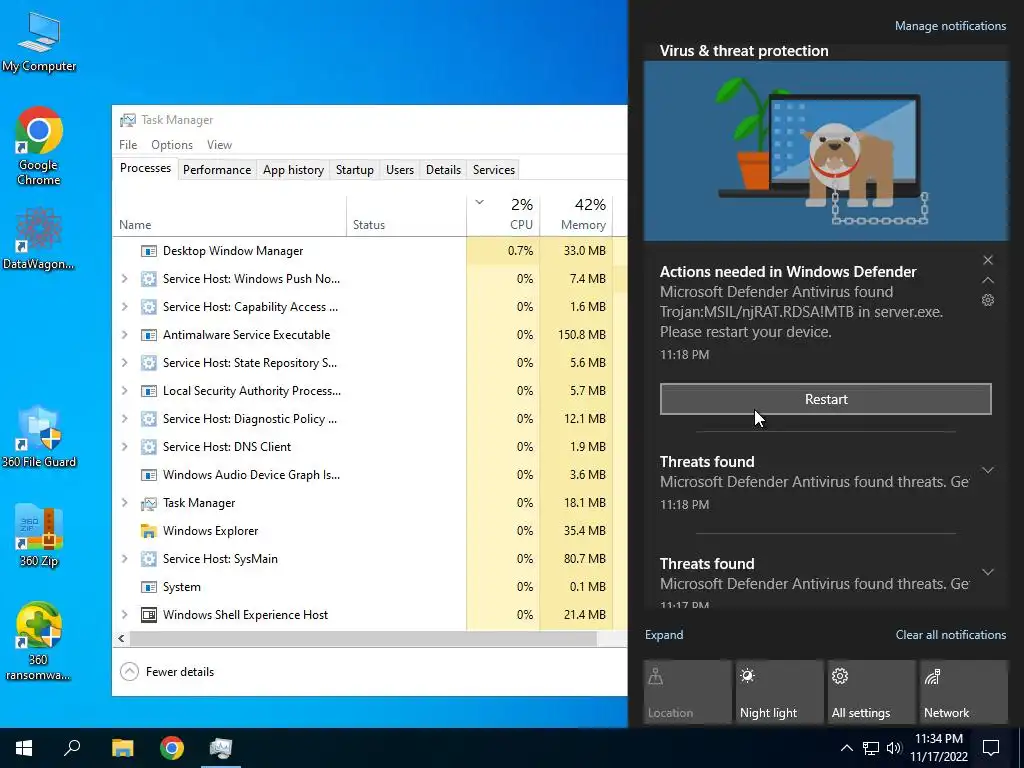Image resolution: width=1024 pixels, height=768 pixels.
Task: Launch Chrome from the taskbar
Action: [x=172, y=748]
